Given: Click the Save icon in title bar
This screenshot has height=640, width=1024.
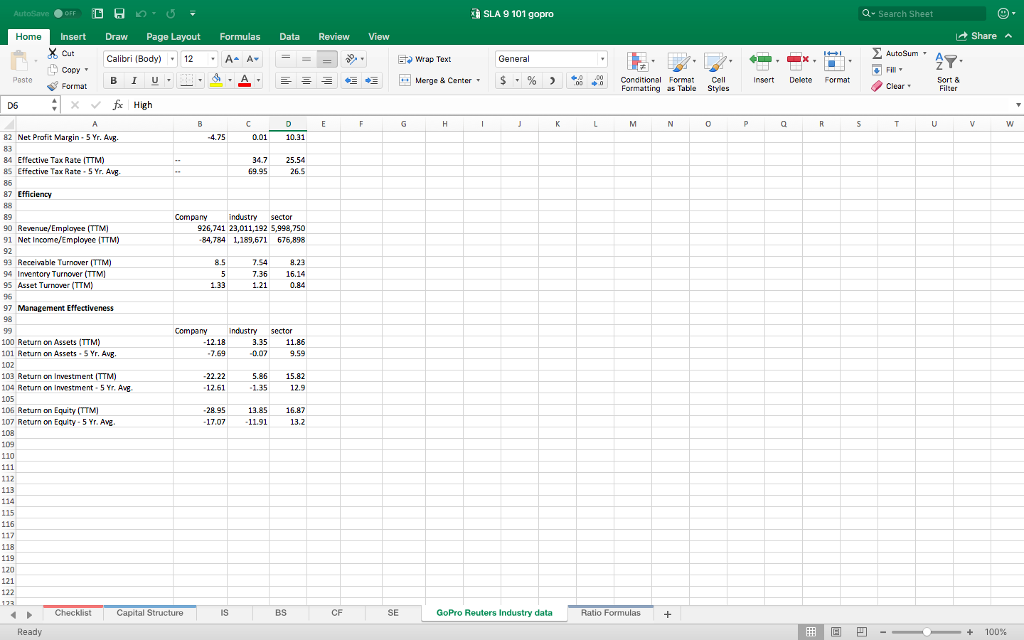Looking at the screenshot, I should [x=119, y=13].
